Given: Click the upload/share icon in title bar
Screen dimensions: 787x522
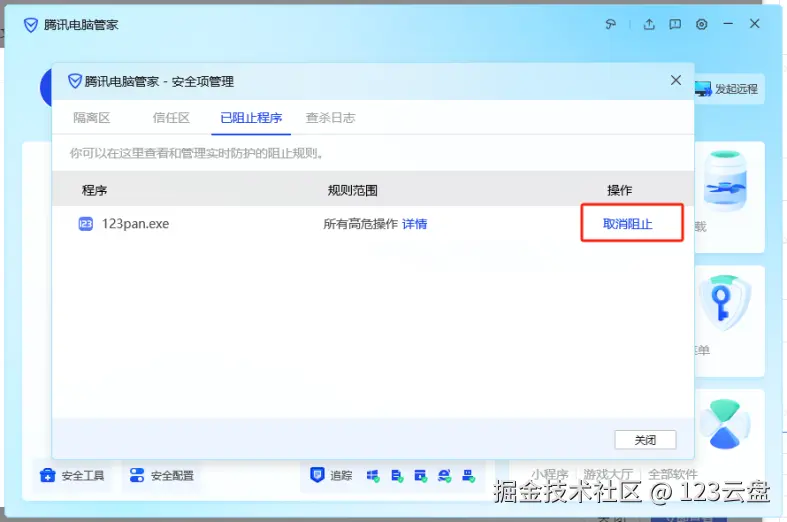Looking at the screenshot, I should click(x=649, y=24).
